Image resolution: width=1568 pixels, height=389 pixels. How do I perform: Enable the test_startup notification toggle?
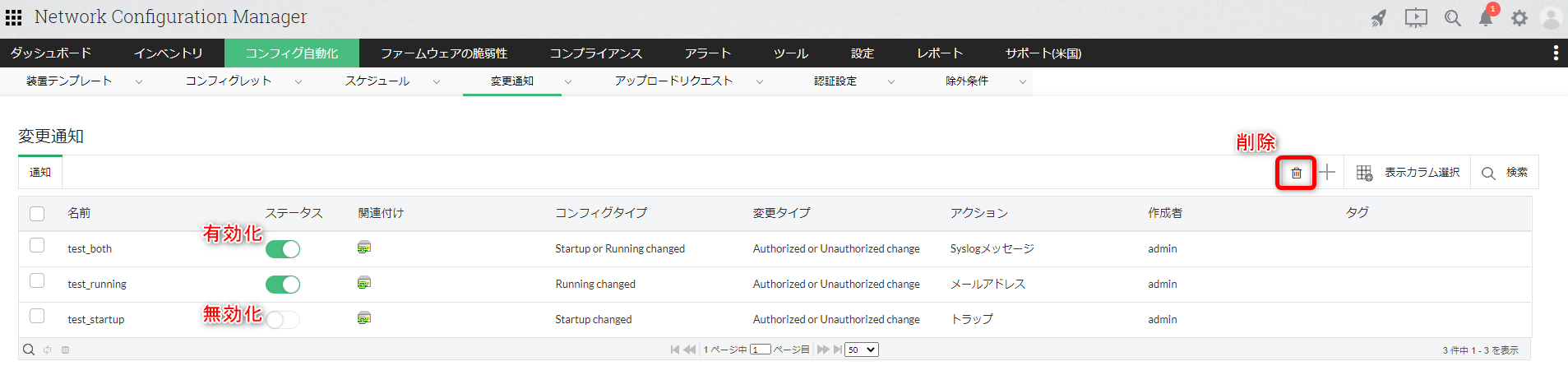[x=283, y=320]
